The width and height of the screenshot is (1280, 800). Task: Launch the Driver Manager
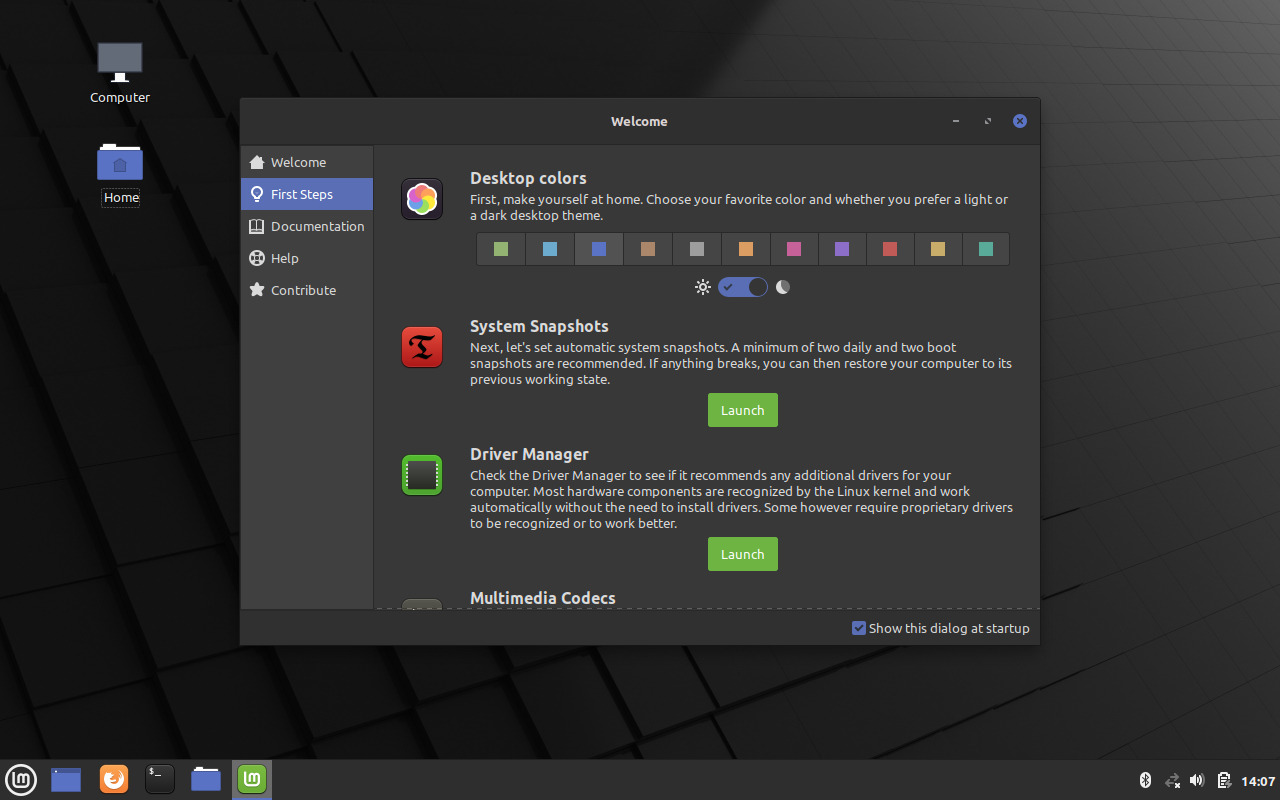[x=742, y=554]
